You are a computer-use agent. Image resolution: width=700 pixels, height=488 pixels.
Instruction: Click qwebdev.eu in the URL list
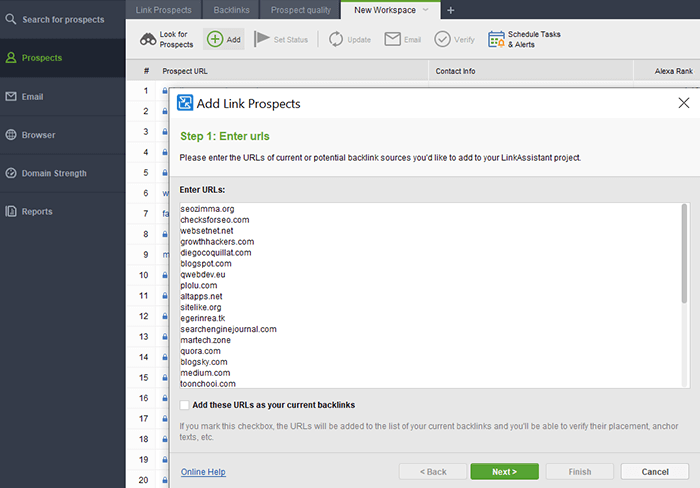(203, 275)
